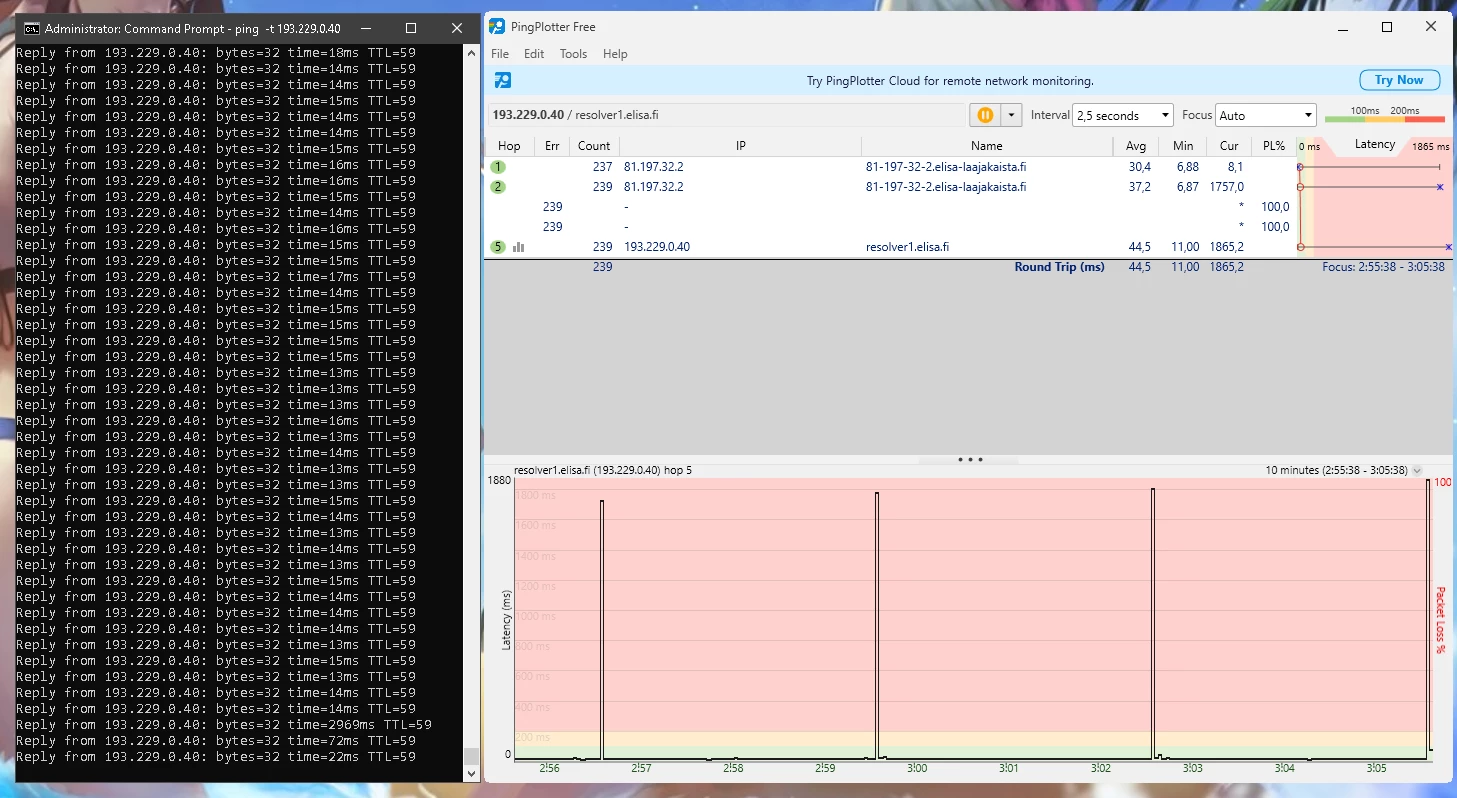The image size is (1457, 798).
Task: Click the time=22ms reply line in Command Prompt
Action: pyautogui.click(x=215, y=757)
